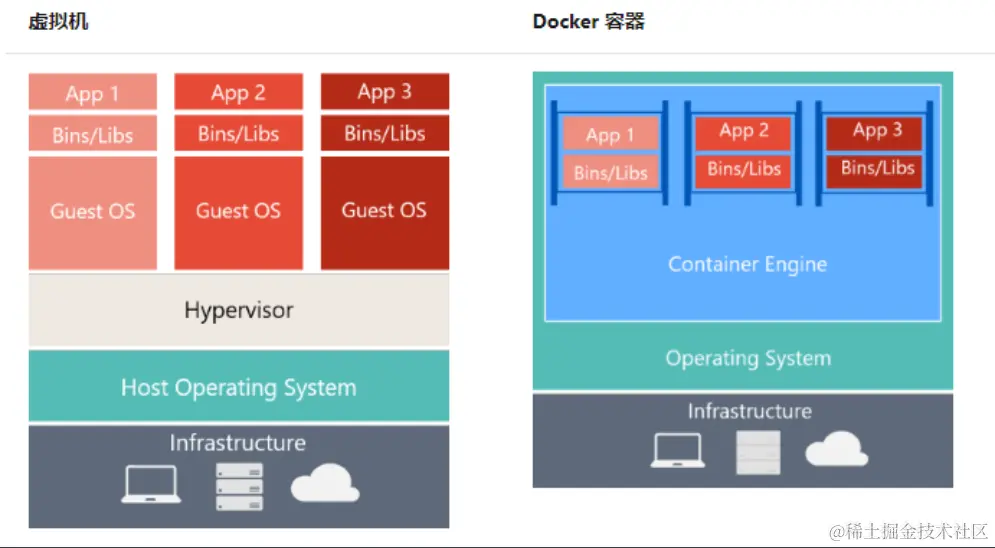This screenshot has height=548, width=995.
Task: Click App 3 block in virtual machine diagram
Action: tap(385, 92)
